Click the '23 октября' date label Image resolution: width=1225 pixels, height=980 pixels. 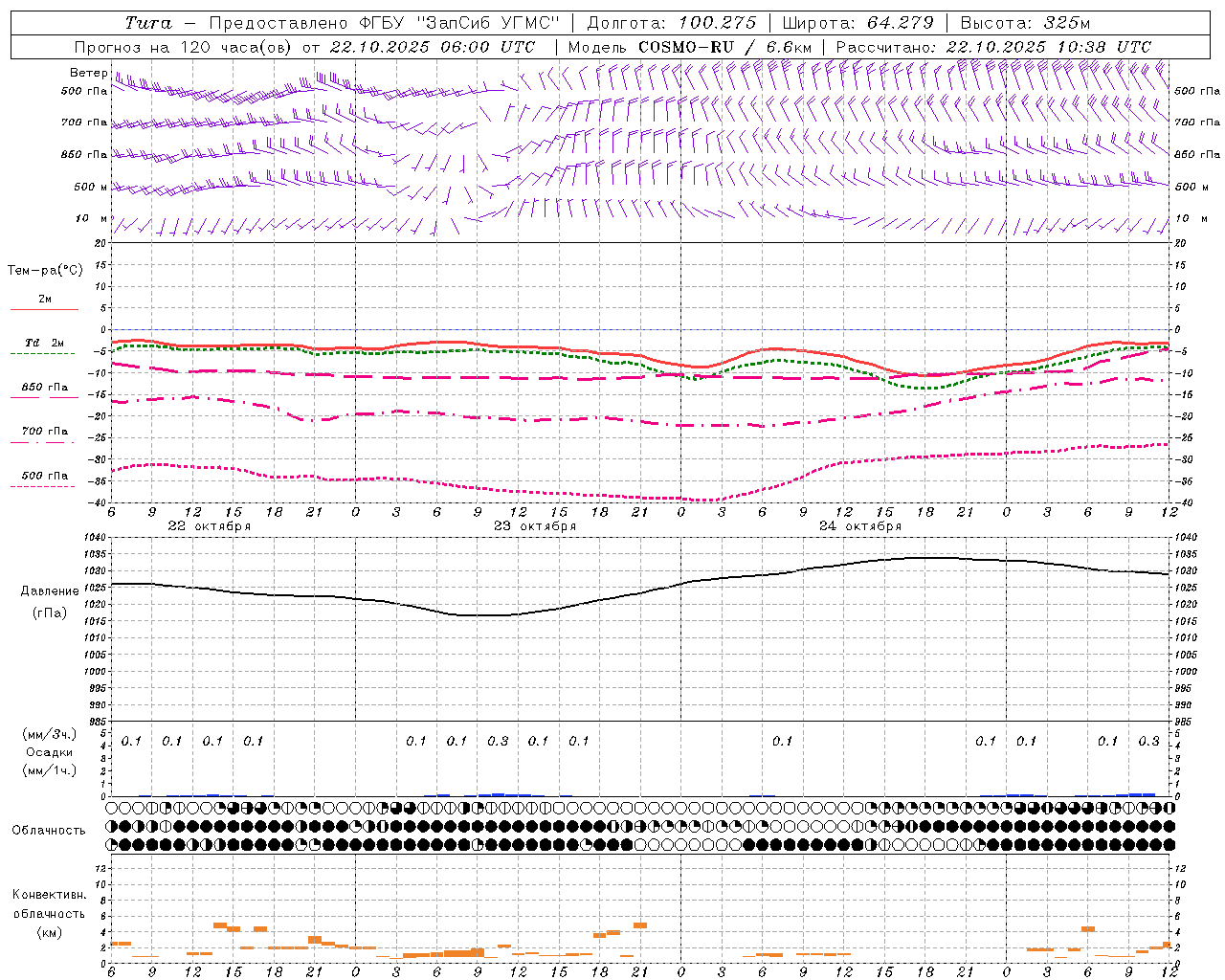point(535,526)
